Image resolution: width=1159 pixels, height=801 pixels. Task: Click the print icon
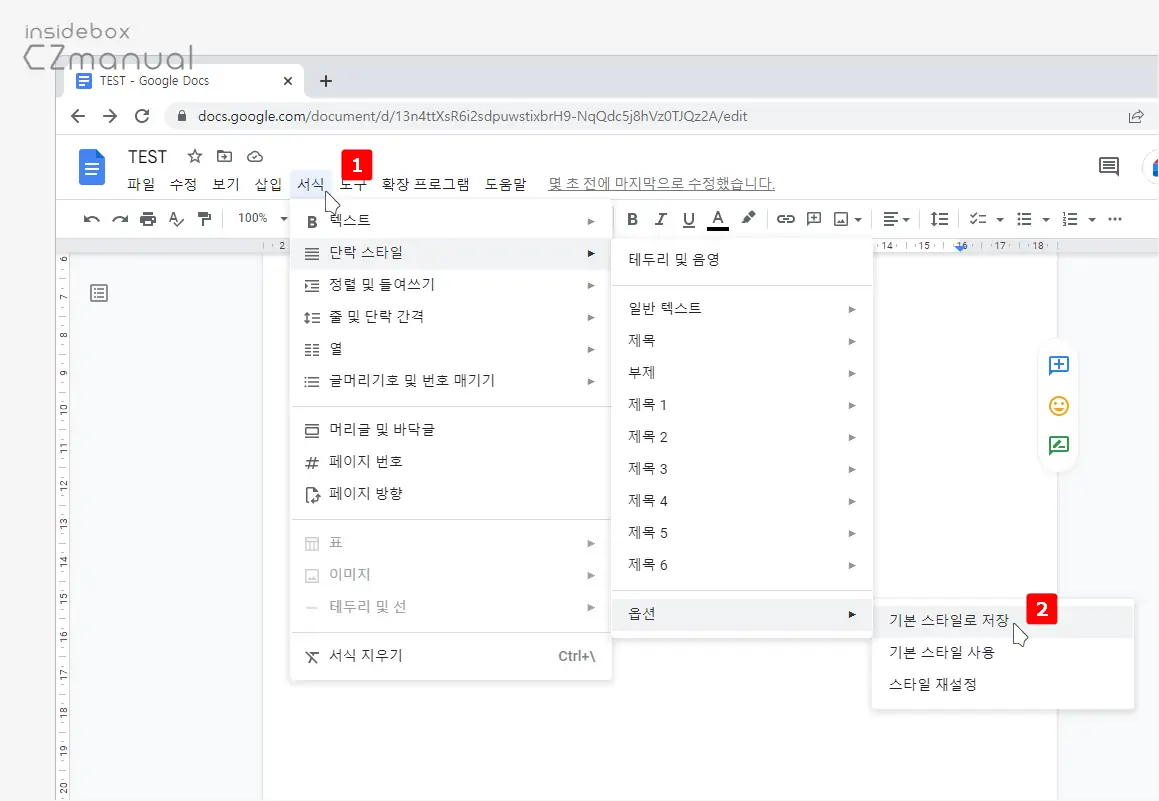[x=147, y=218]
